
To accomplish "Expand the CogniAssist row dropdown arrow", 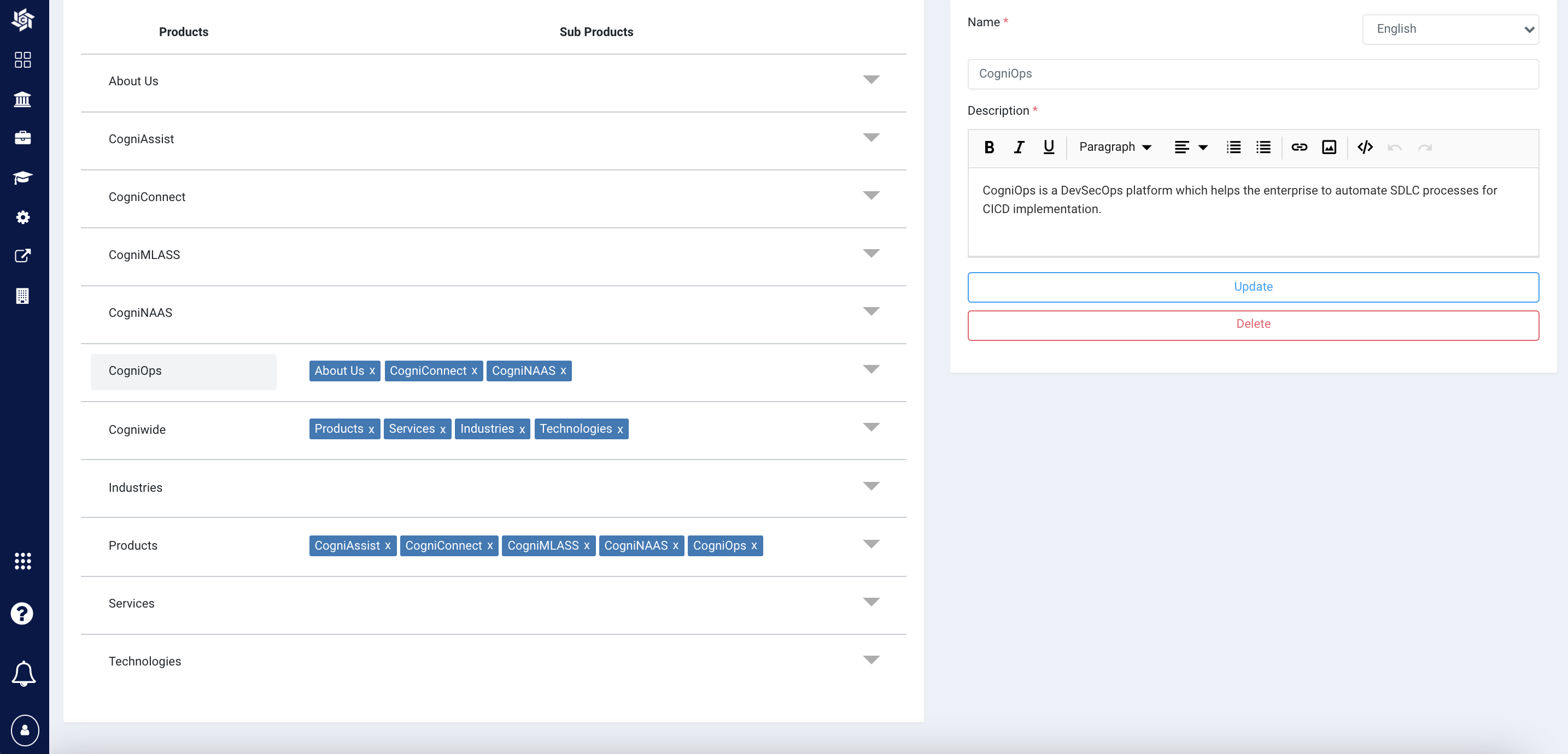I will 871,138.
